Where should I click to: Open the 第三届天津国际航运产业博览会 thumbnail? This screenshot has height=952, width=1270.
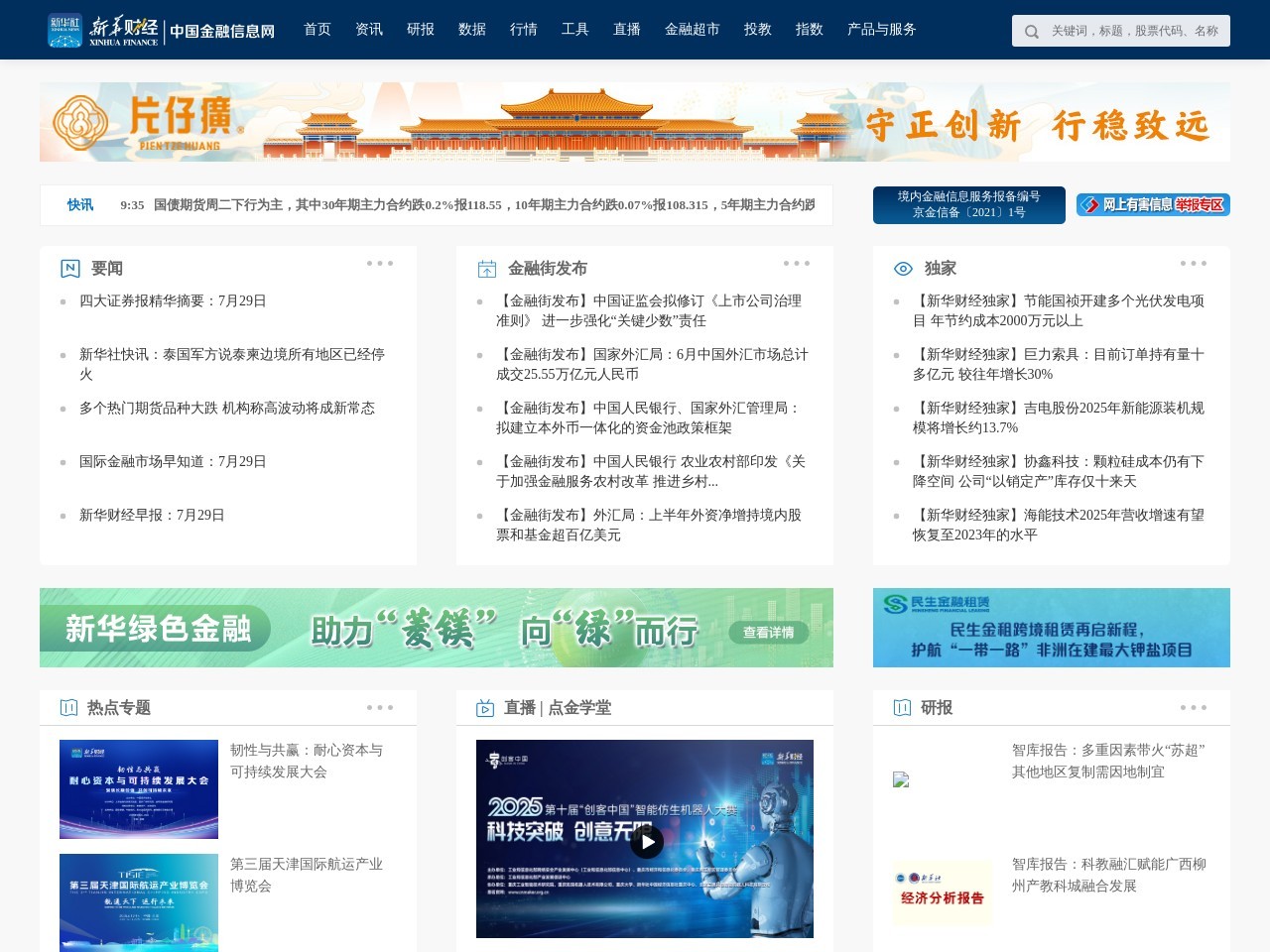138,902
